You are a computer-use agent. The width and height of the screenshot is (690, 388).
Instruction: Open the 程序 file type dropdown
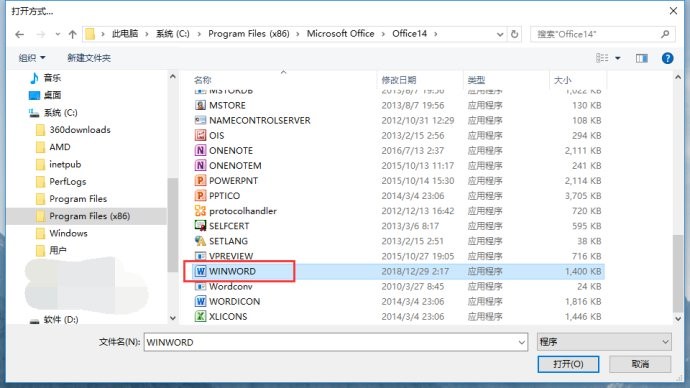coord(604,342)
